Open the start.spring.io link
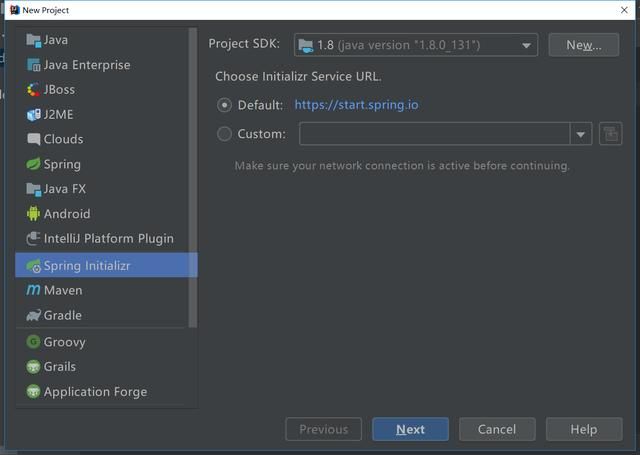Viewport: 640px width, 455px height. (356, 105)
